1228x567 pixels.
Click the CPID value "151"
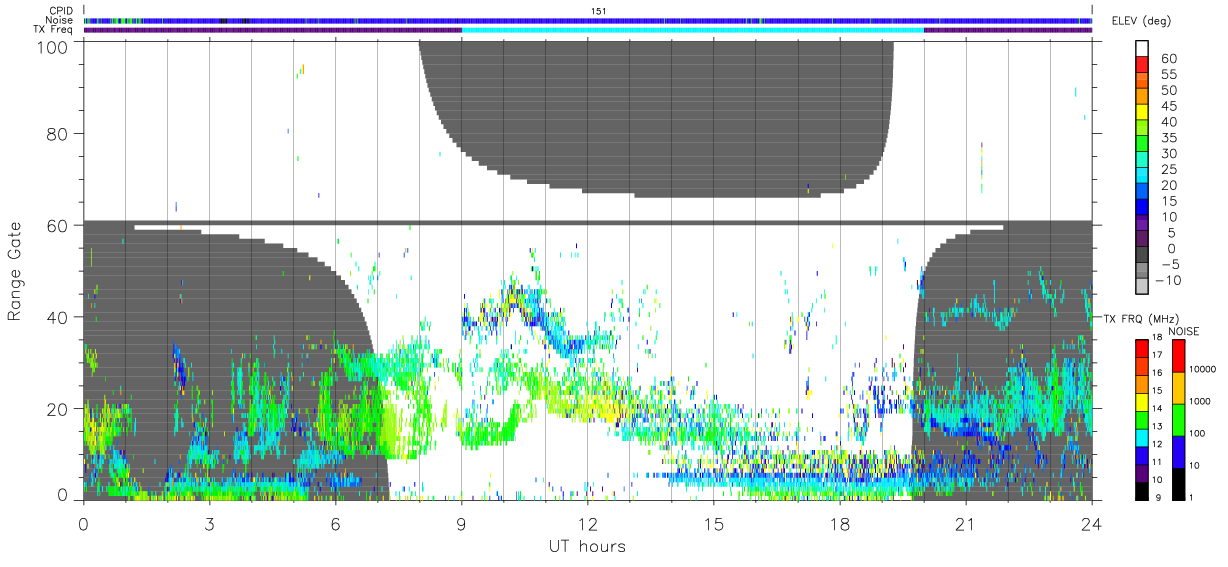tap(598, 11)
